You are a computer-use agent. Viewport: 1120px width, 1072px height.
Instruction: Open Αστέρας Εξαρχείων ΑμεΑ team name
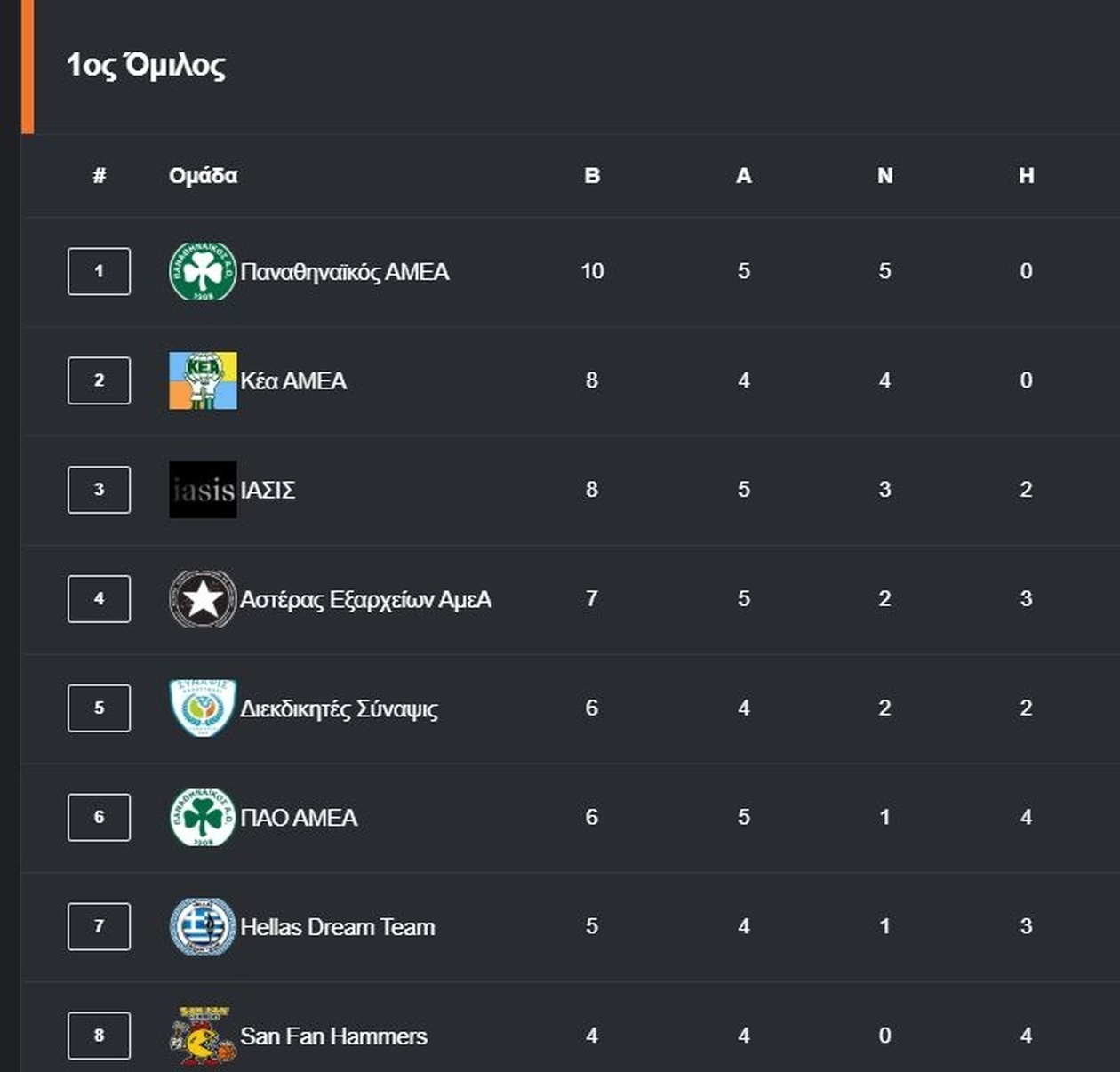coord(365,600)
